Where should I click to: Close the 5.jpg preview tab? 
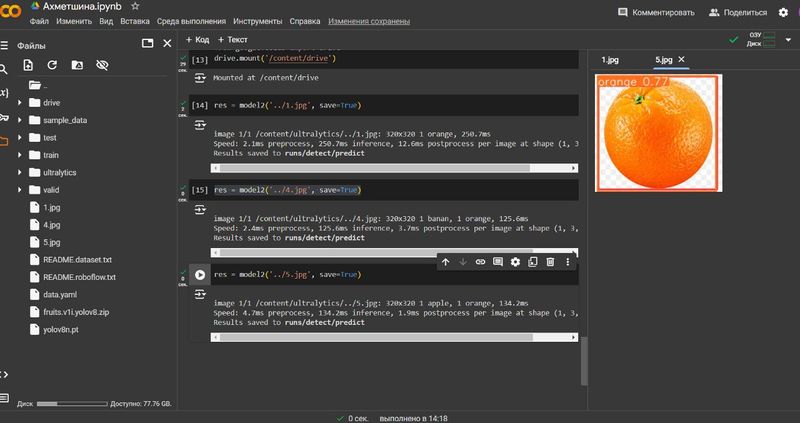pos(681,59)
